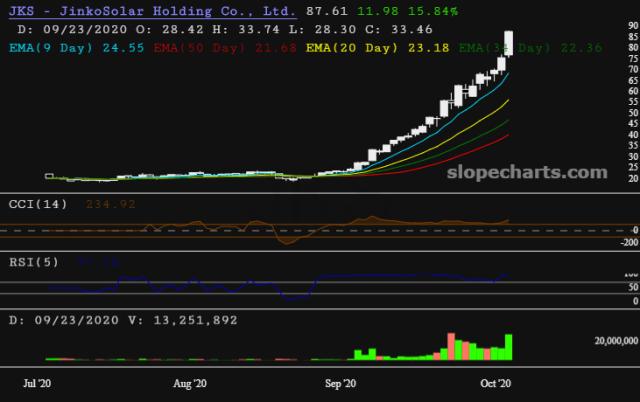Click the Sep '20 date axis label

(342, 383)
